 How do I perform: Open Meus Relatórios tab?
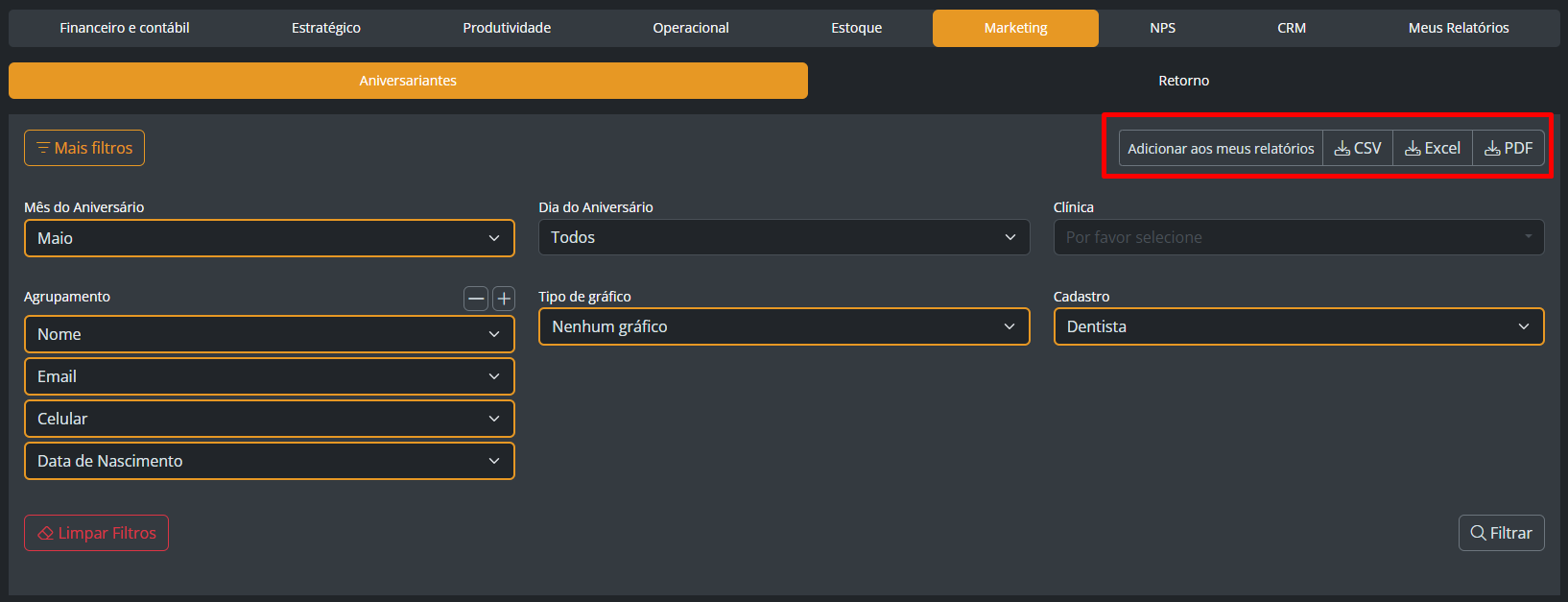pos(1459,28)
